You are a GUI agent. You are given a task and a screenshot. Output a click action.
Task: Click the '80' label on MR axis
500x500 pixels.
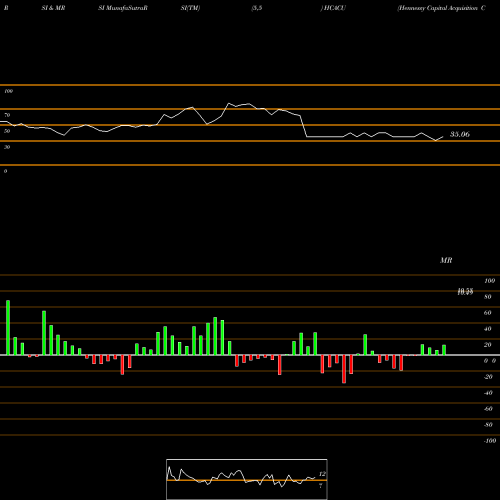click(x=488, y=297)
